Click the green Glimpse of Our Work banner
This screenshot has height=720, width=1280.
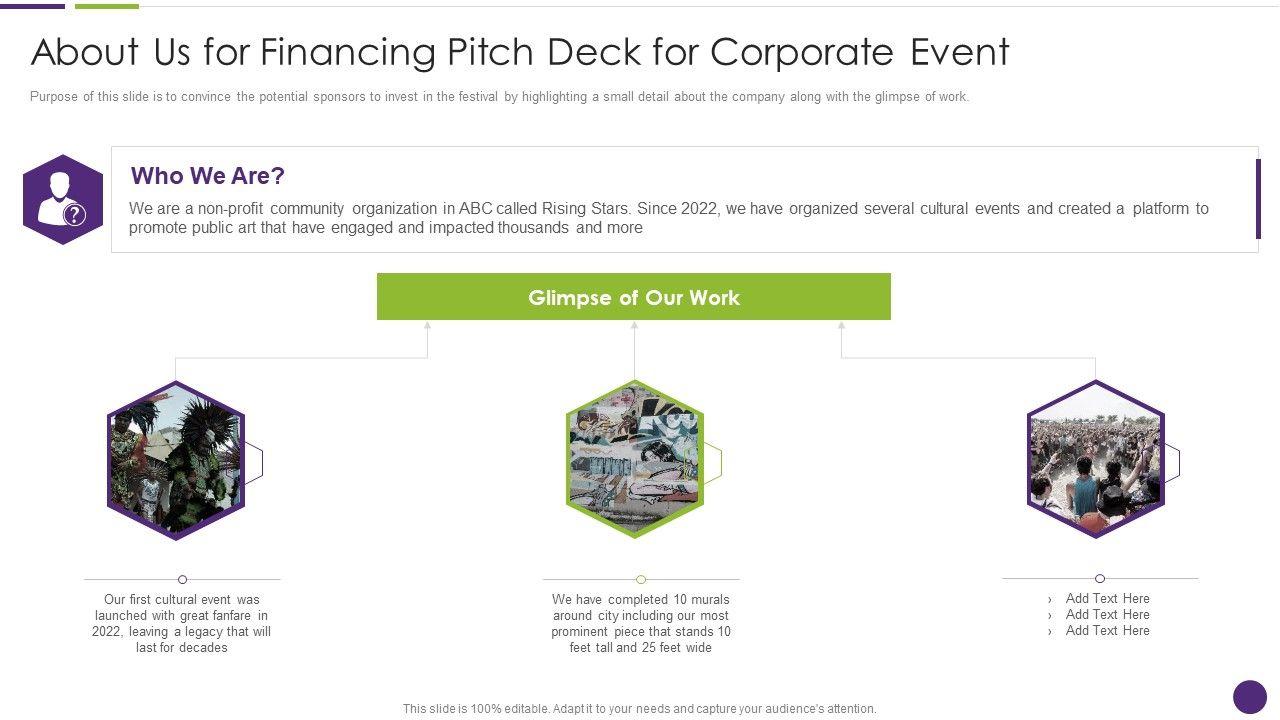(633, 297)
